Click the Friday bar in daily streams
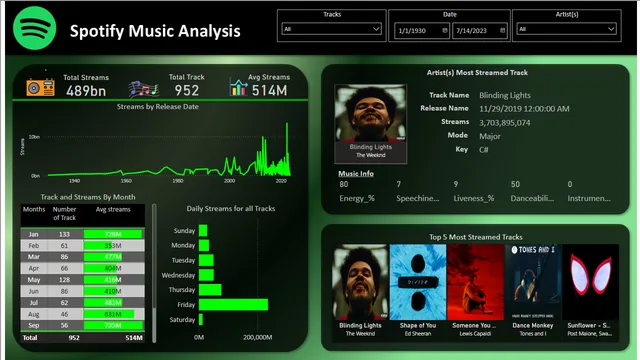Screen dimensions: 640x360 coord(233,304)
